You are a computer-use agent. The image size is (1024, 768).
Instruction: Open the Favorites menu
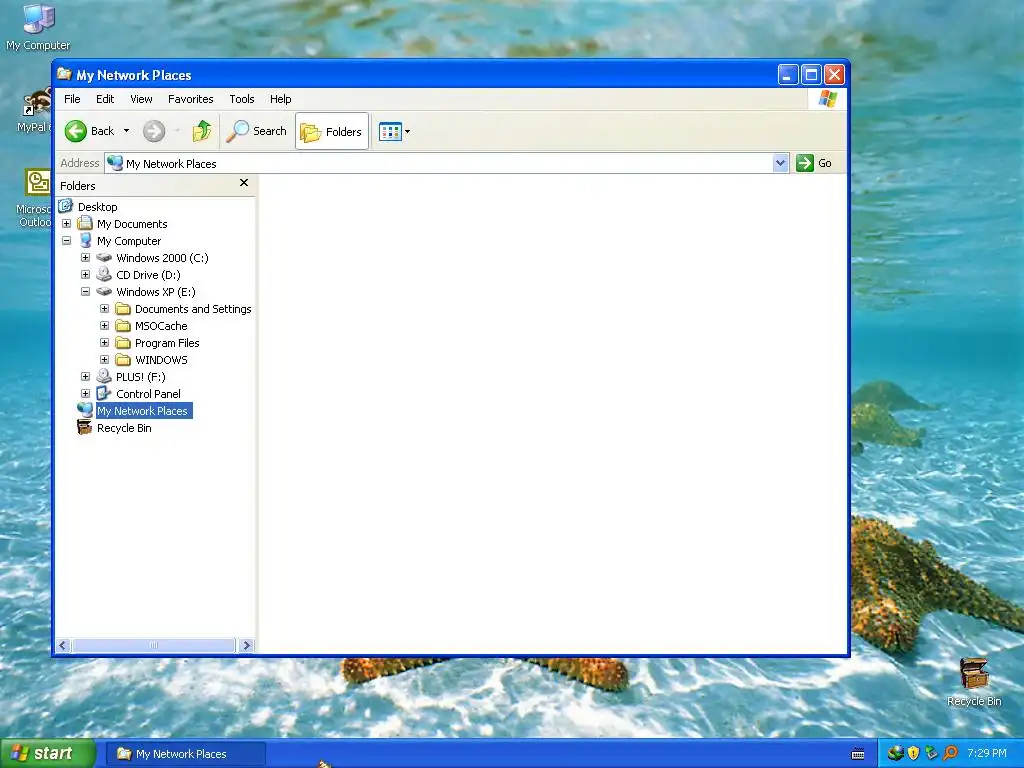pyautogui.click(x=191, y=99)
